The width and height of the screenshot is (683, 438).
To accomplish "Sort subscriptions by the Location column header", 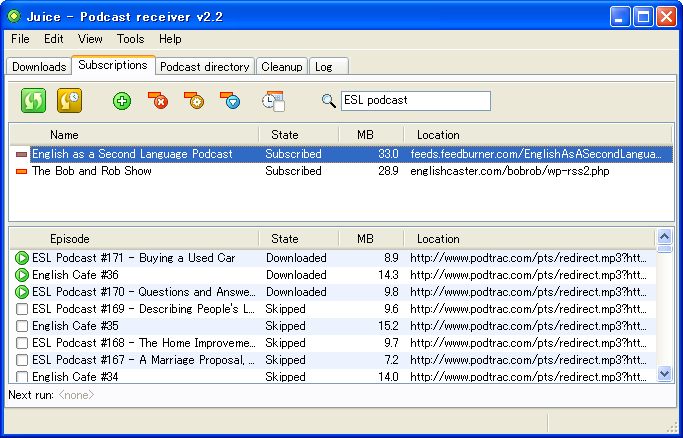I will pos(538,135).
